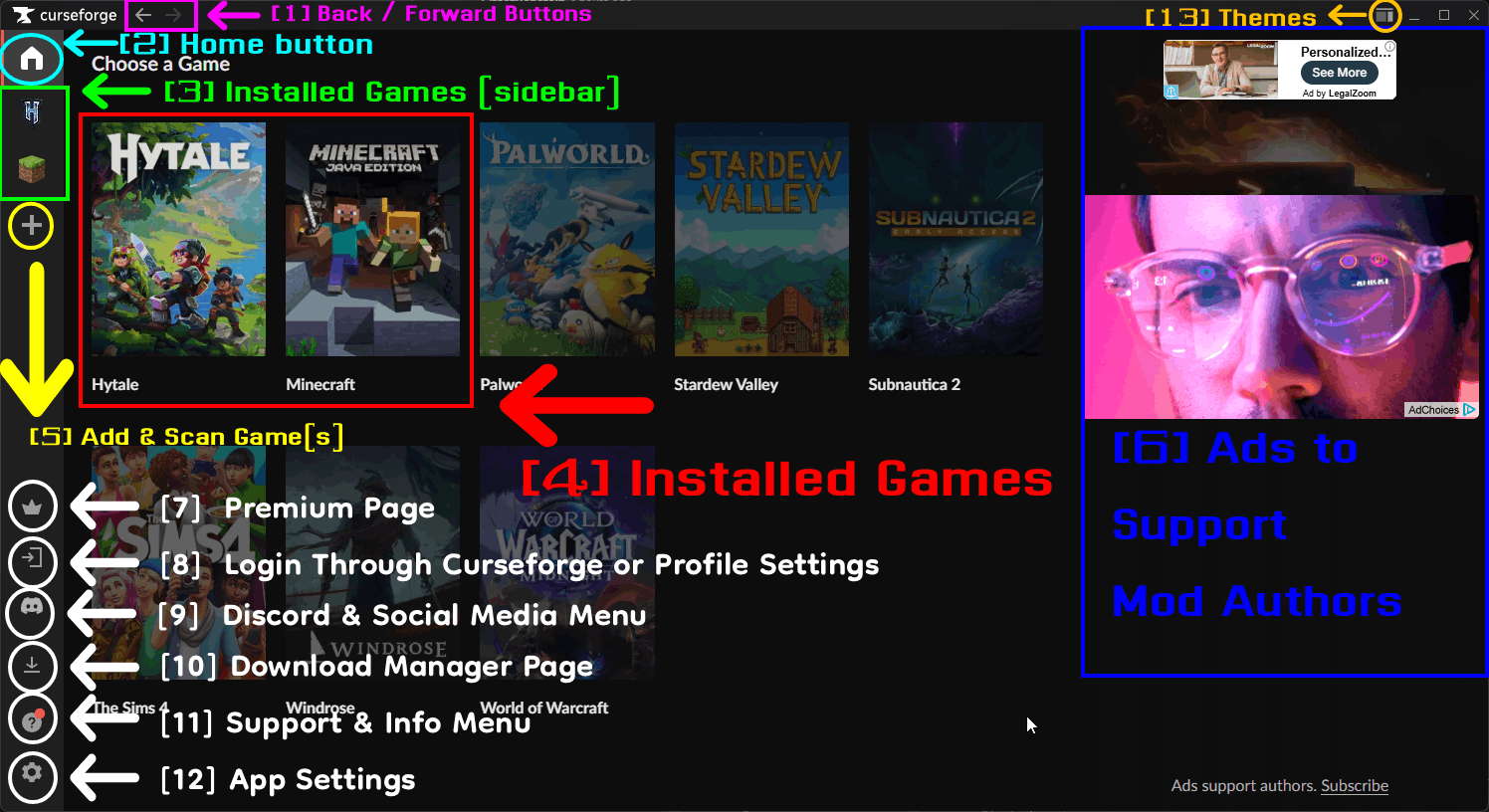This screenshot has height=812, width=1489.
Task: Select the back navigation arrow
Action: tap(144, 15)
